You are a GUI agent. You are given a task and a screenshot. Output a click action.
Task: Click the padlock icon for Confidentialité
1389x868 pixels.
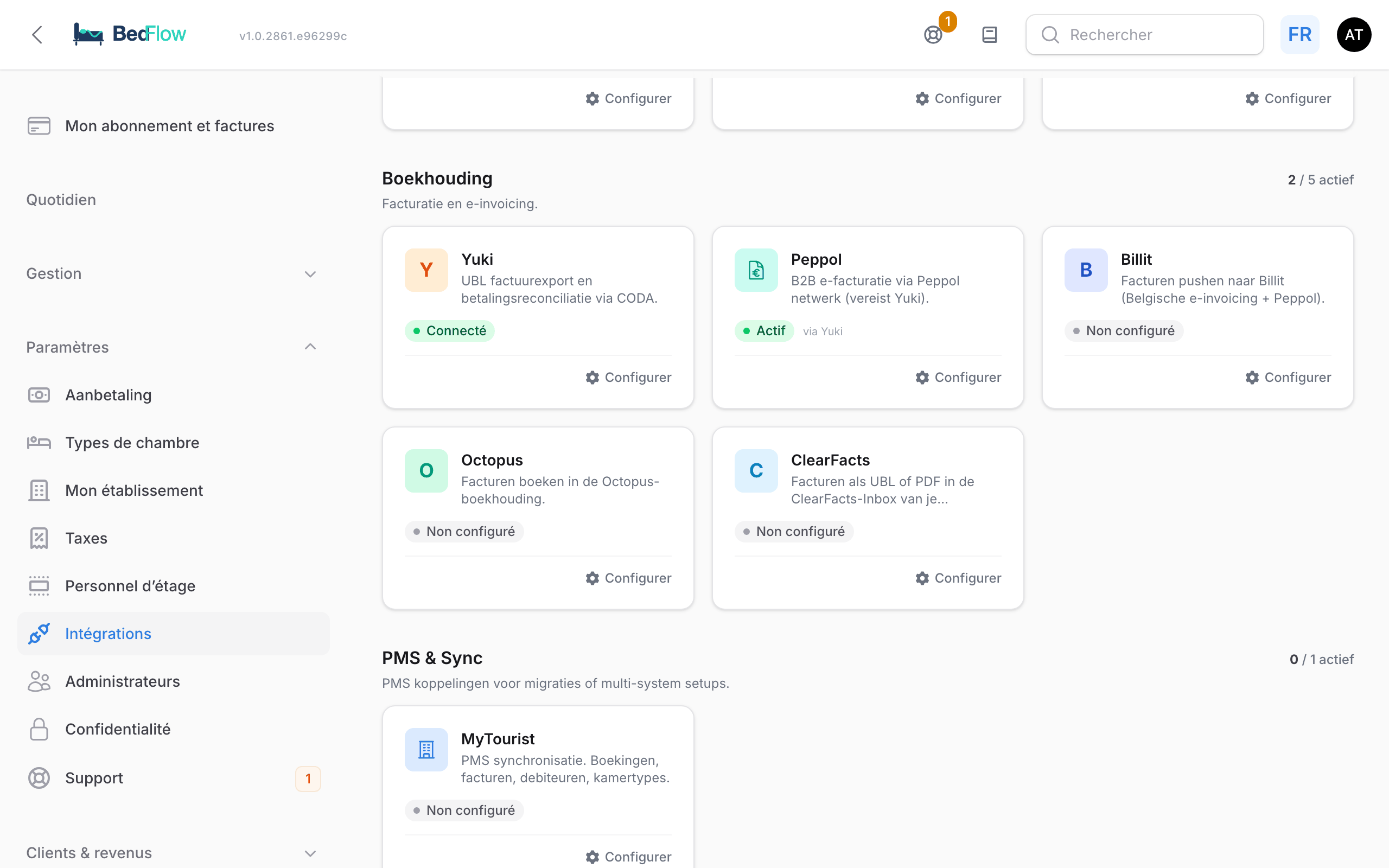tap(39, 729)
